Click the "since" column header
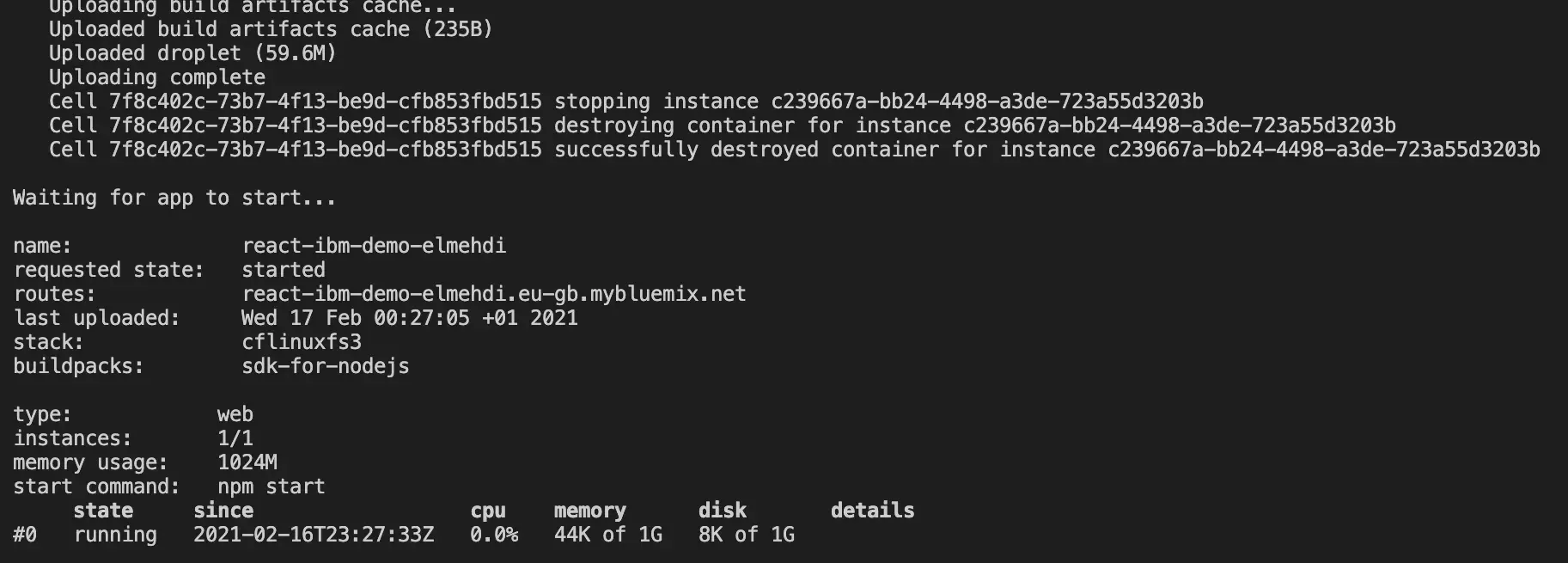Image resolution: width=1568 pixels, height=563 pixels. pyautogui.click(x=223, y=511)
